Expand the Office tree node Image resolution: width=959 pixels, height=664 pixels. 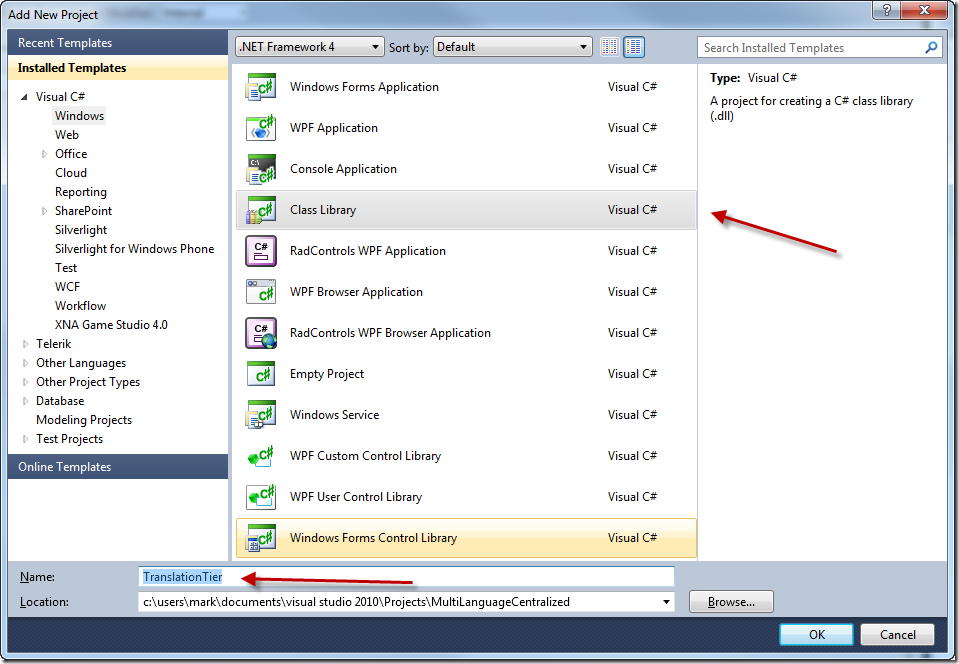(44, 154)
